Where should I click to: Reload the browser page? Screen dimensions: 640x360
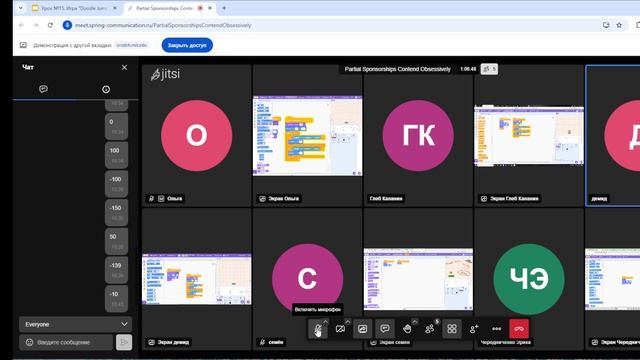coord(50,25)
